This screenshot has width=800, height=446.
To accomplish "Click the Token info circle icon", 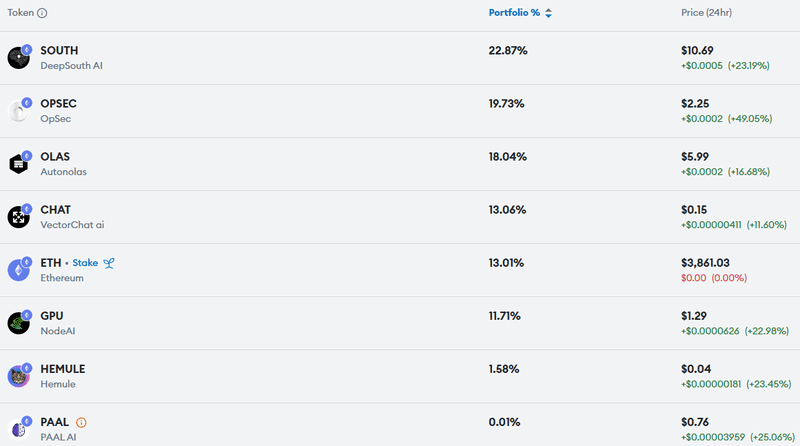I will (42, 13).
